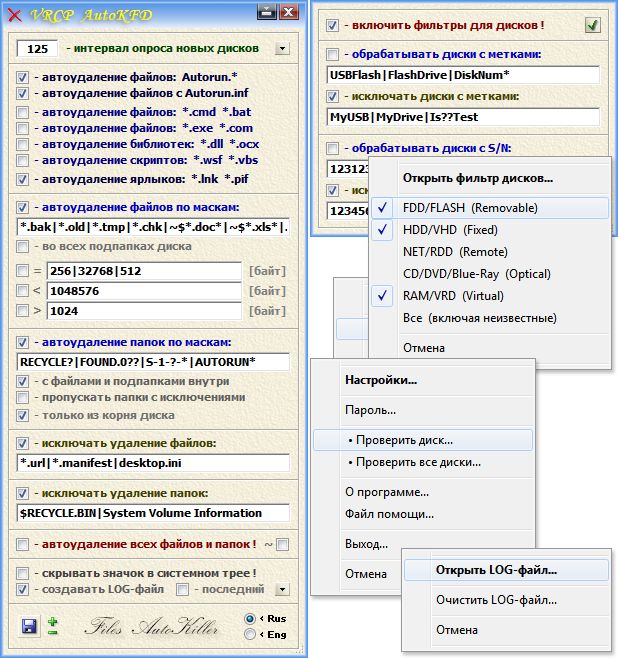Enable the less-than size filter checkbox
618x658 pixels.
[23, 290]
